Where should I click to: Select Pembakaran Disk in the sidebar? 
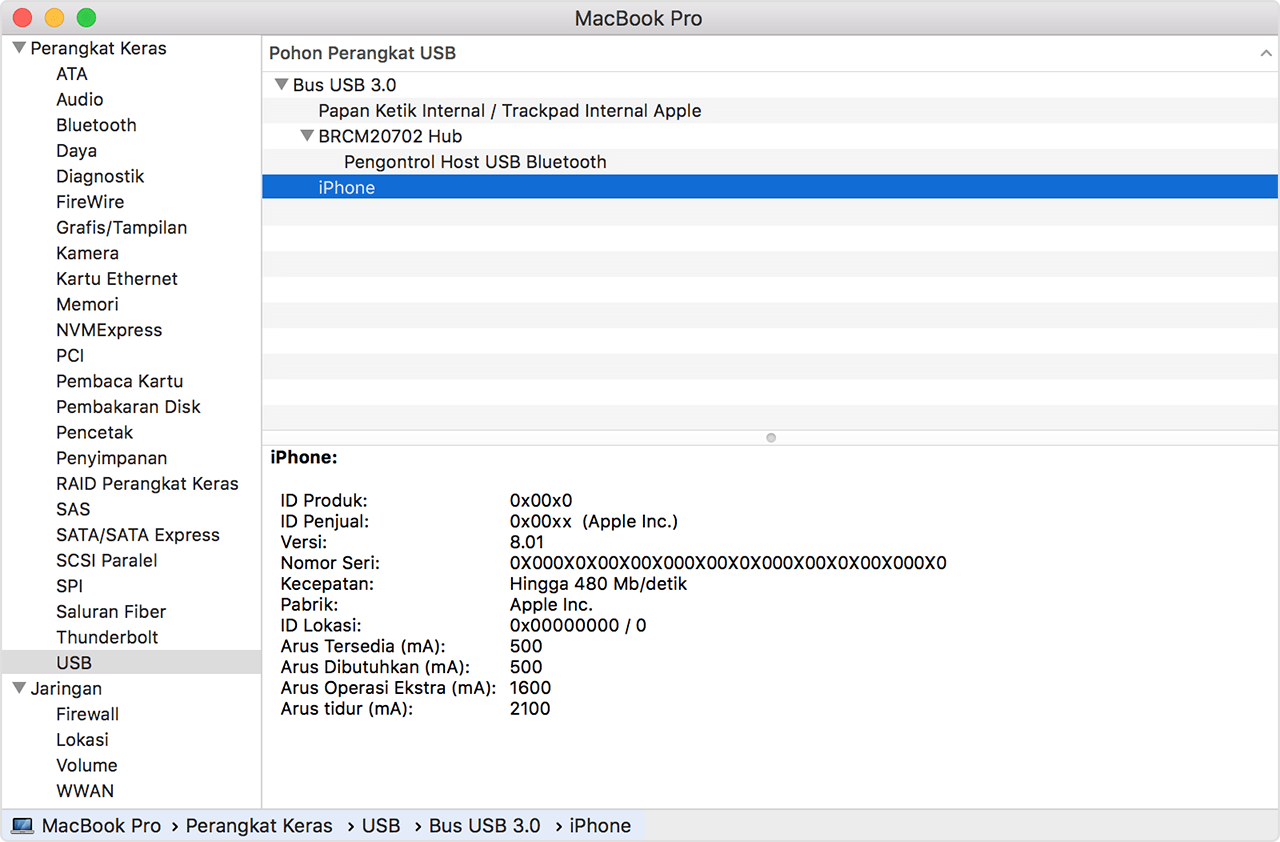click(128, 407)
